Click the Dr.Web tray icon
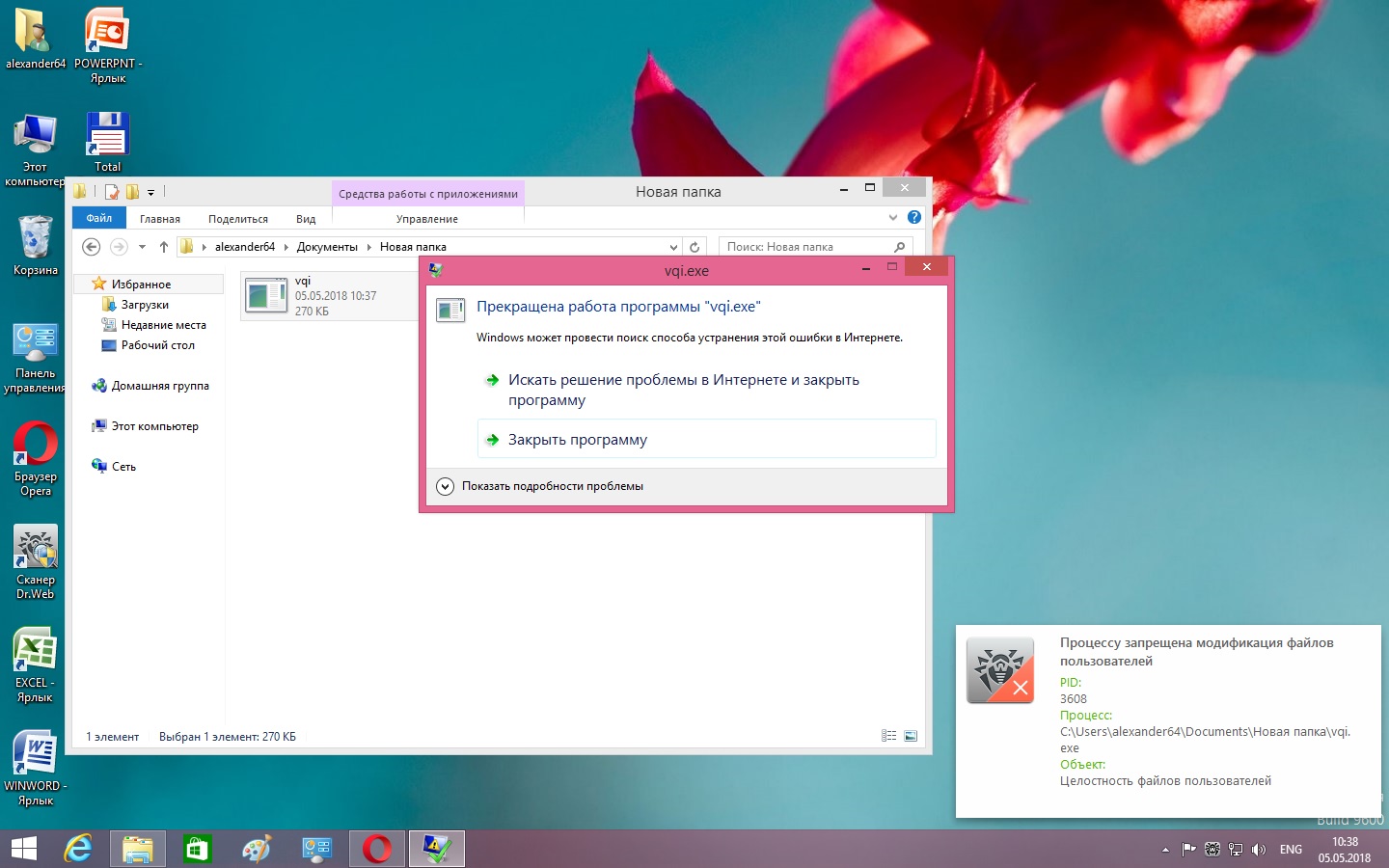This screenshot has width=1389, height=868. click(1212, 850)
